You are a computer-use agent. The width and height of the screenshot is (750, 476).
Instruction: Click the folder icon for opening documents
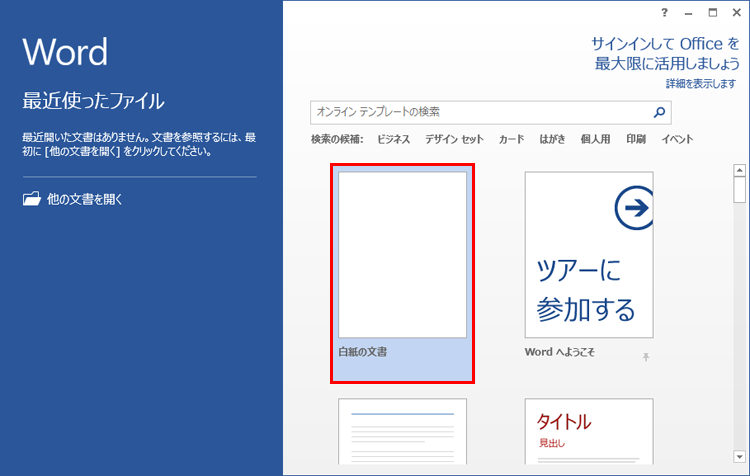pos(32,199)
